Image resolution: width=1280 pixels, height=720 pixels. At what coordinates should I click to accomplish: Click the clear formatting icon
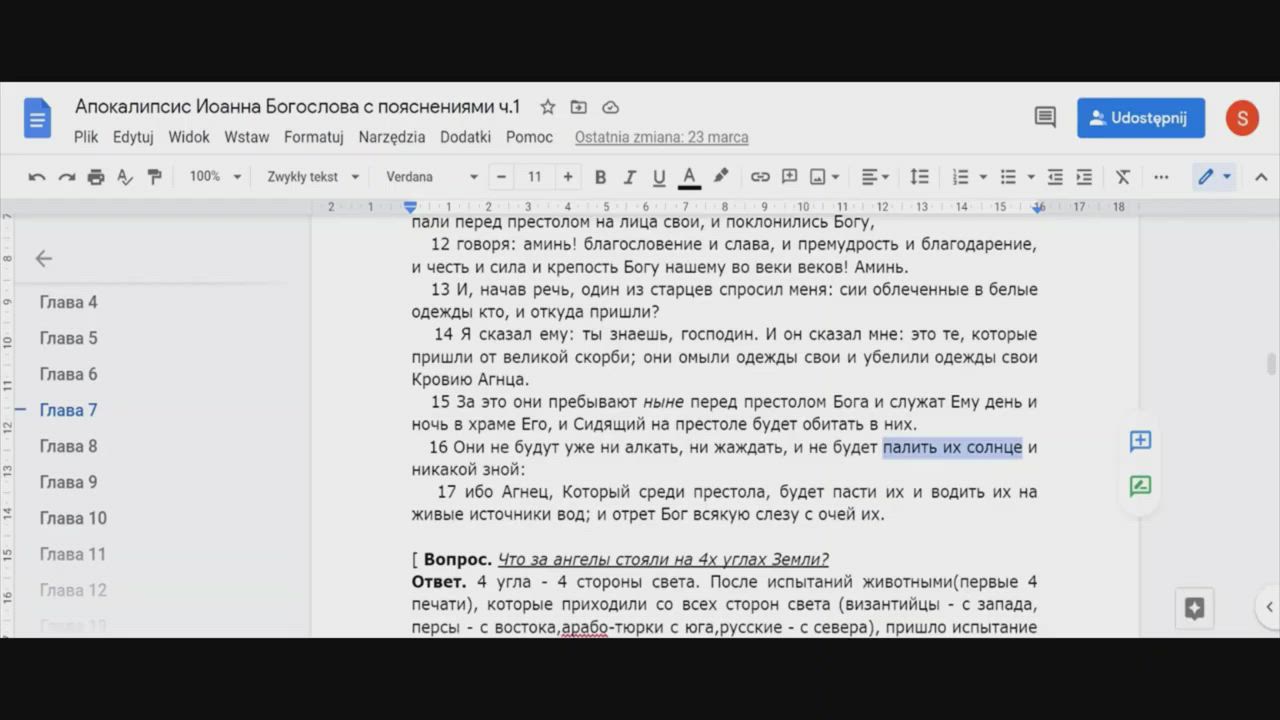pyautogui.click(x=1122, y=177)
